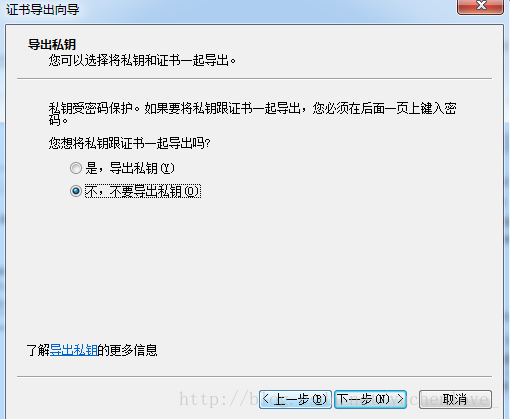510x419 pixels.
Task: Continue with the 下一步(N) button
Action: 370,399
